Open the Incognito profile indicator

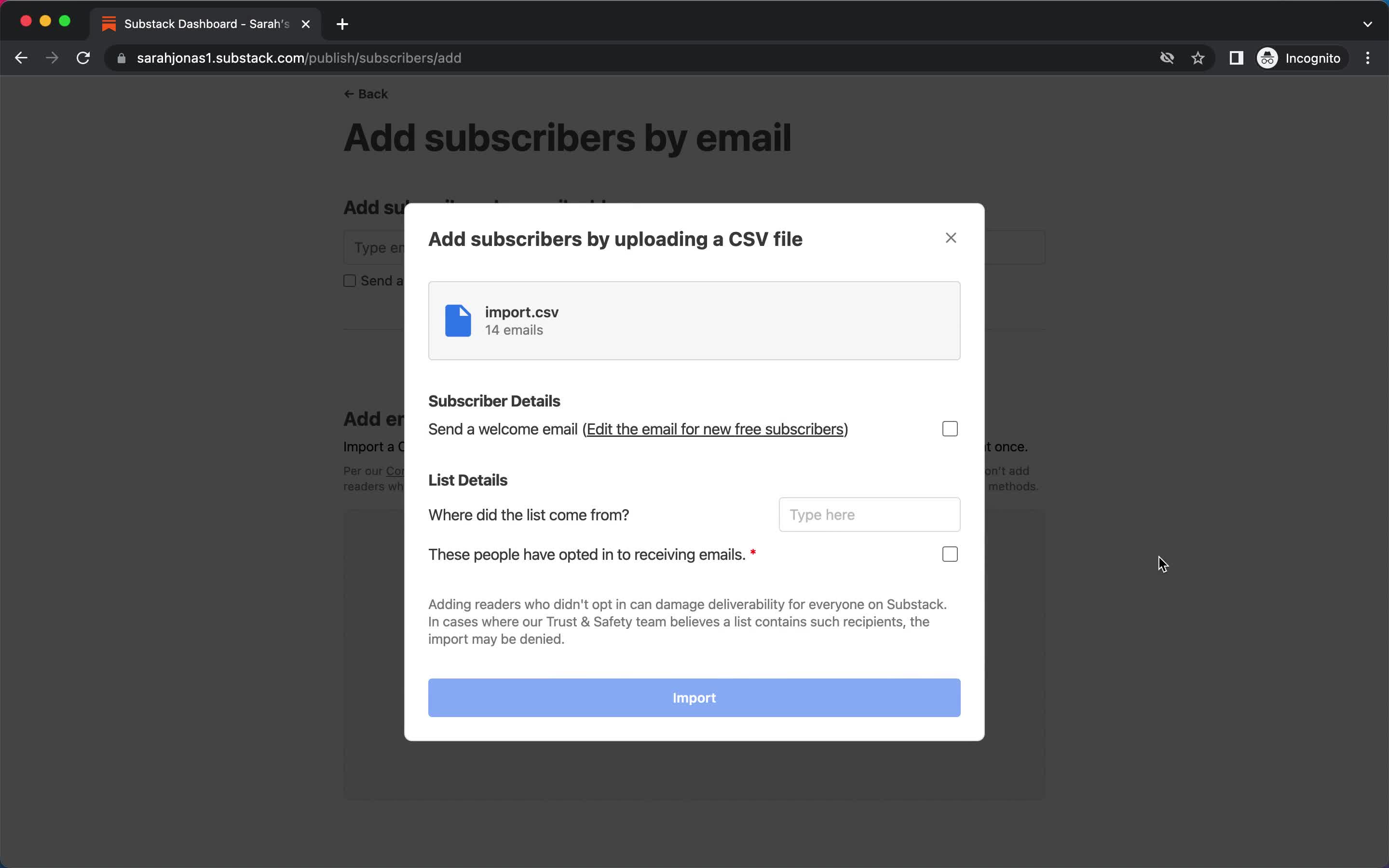tap(1300, 58)
